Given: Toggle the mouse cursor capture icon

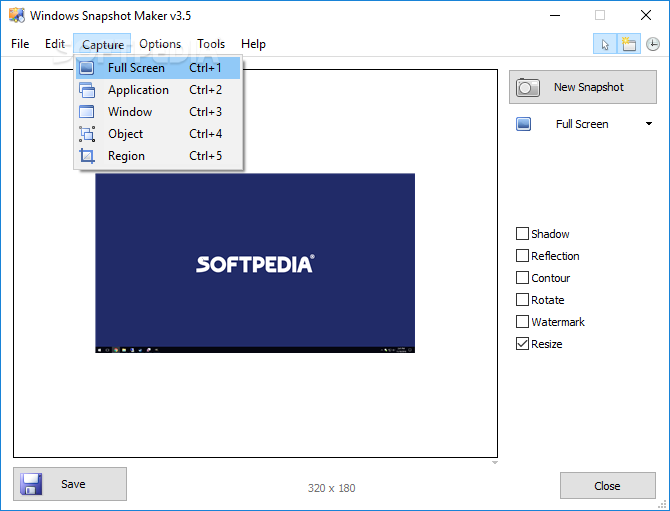Looking at the screenshot, I should (605, 44).
